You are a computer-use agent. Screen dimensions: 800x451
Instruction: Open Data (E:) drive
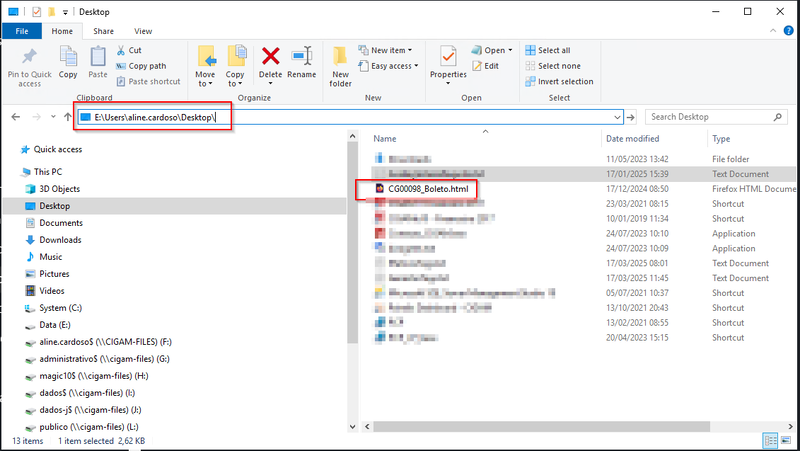coord(48,325)
